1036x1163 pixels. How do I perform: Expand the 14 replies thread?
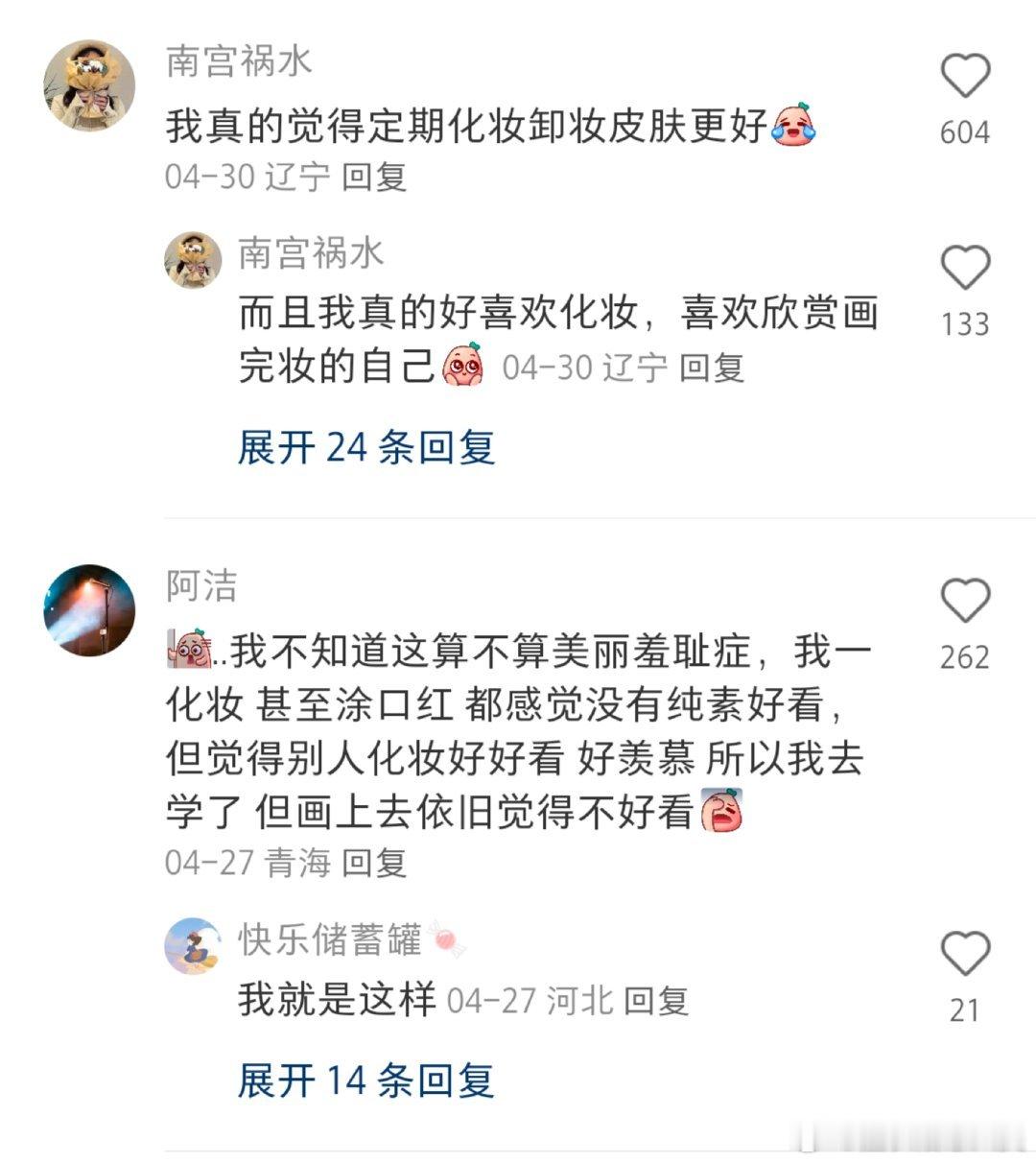tap(365, 1080)
